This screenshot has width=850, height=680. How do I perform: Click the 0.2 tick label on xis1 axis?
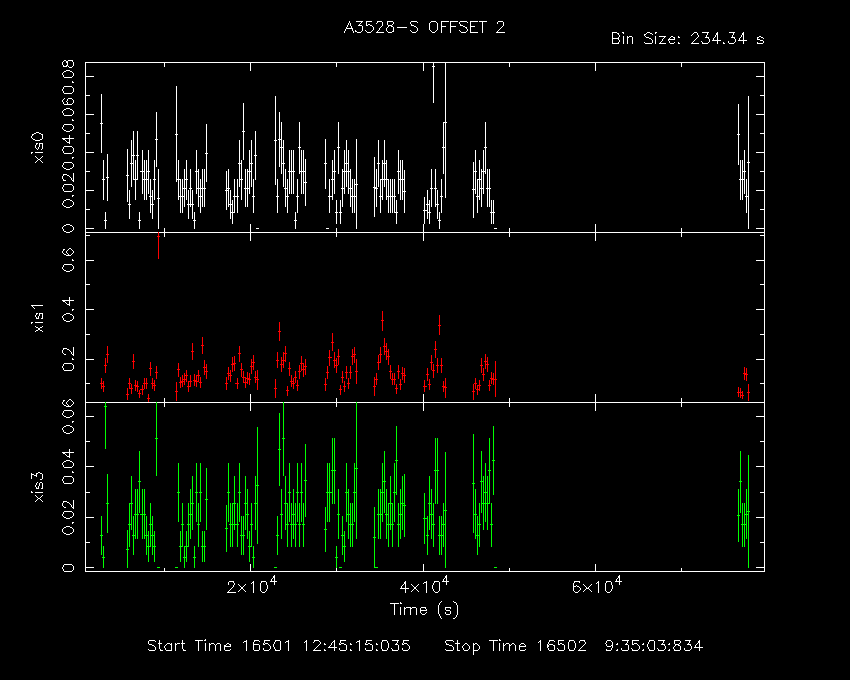pyautogui.click(x=69, y=359)
